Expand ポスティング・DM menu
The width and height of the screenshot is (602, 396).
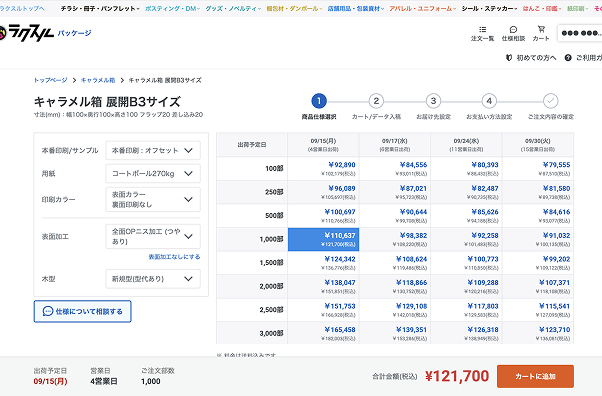[x=172, y=8]
